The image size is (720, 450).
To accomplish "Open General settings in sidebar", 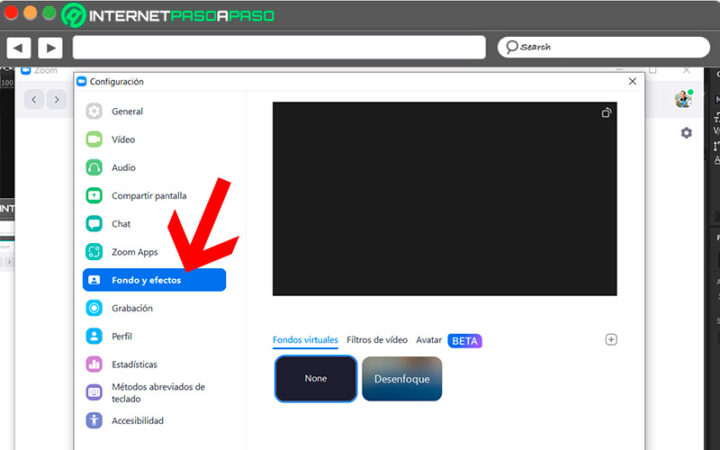I will (x=126, y=112).
